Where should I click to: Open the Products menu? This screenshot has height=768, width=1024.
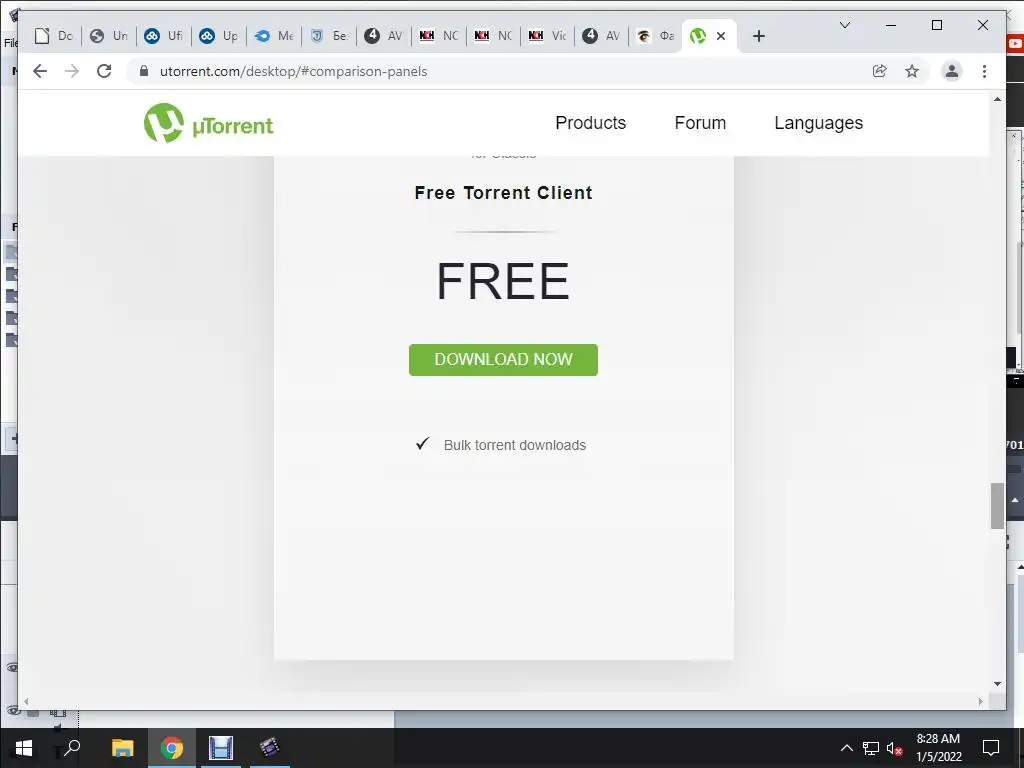pyautogui.click(x=590, y=123)
